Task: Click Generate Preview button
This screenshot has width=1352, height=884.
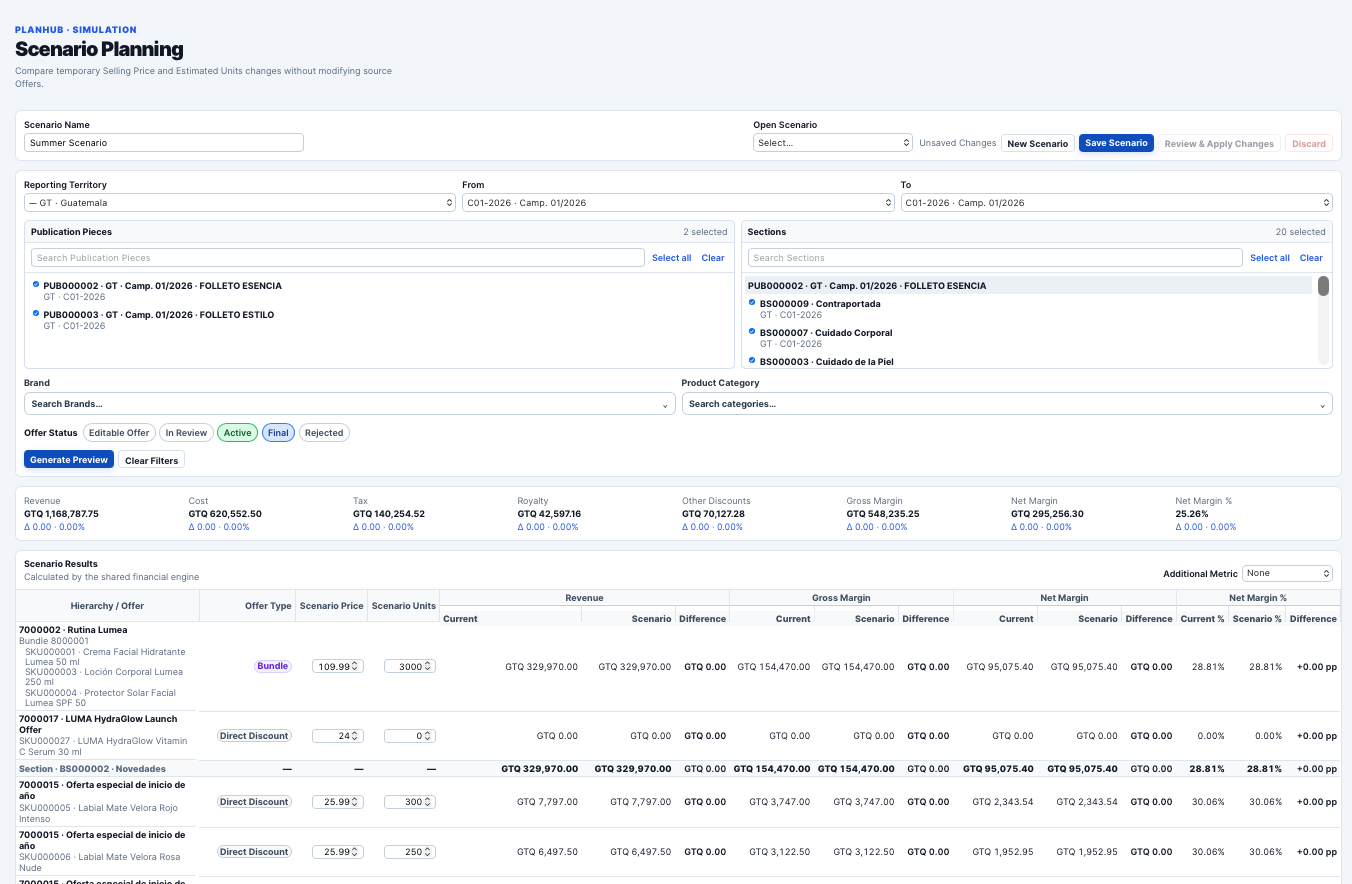Action: click(x=69, y=460)
